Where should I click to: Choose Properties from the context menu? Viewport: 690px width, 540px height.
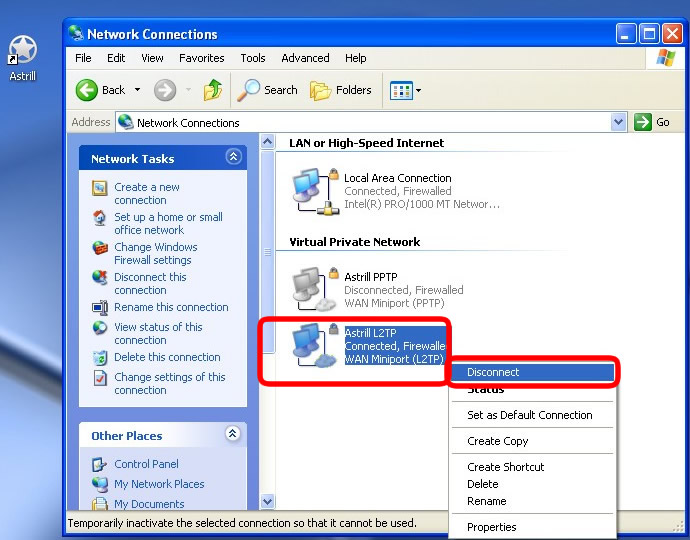coord(533,527)
